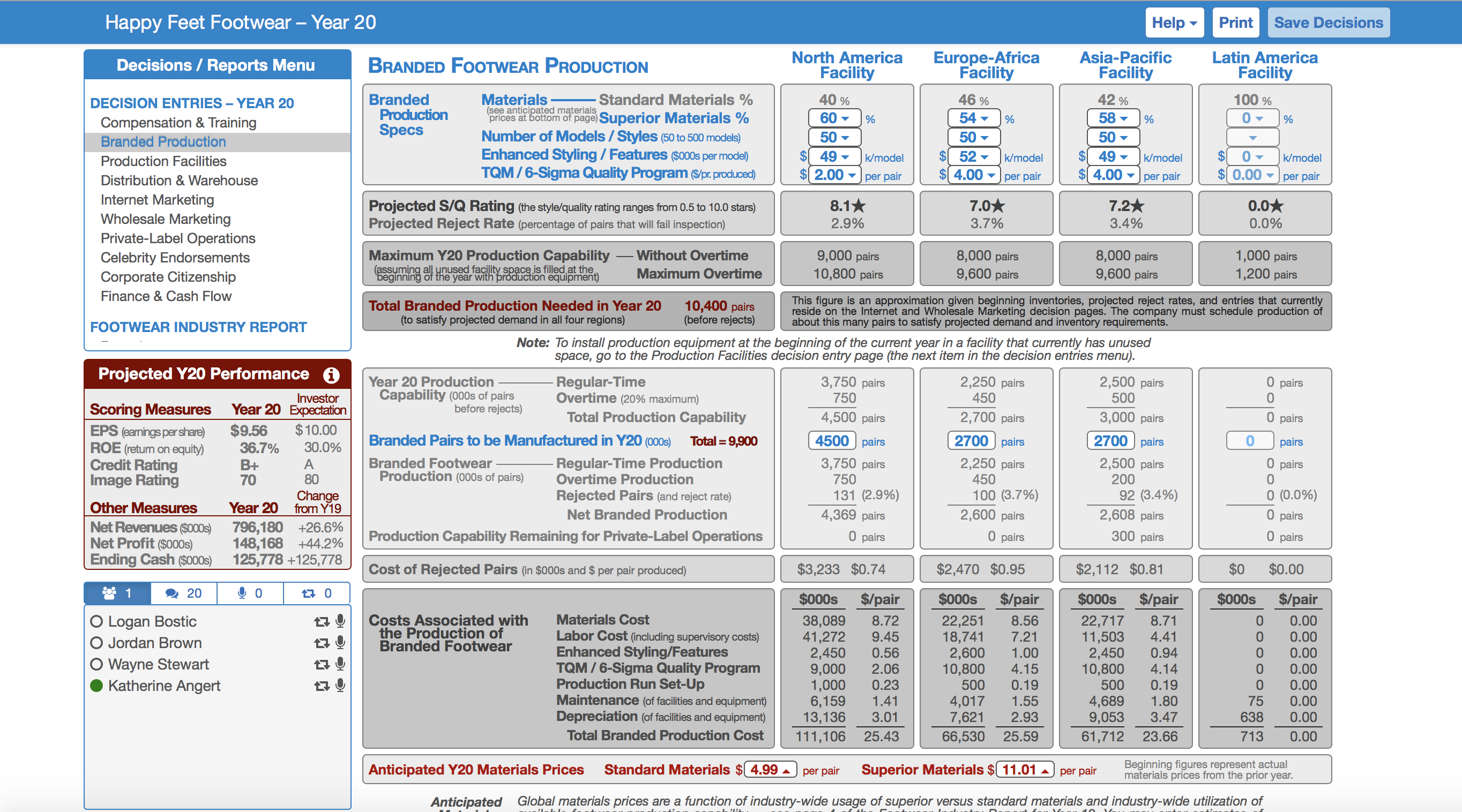
Task: Adjust the Standard Materials price stepper
Action: (x=770, y=770)
